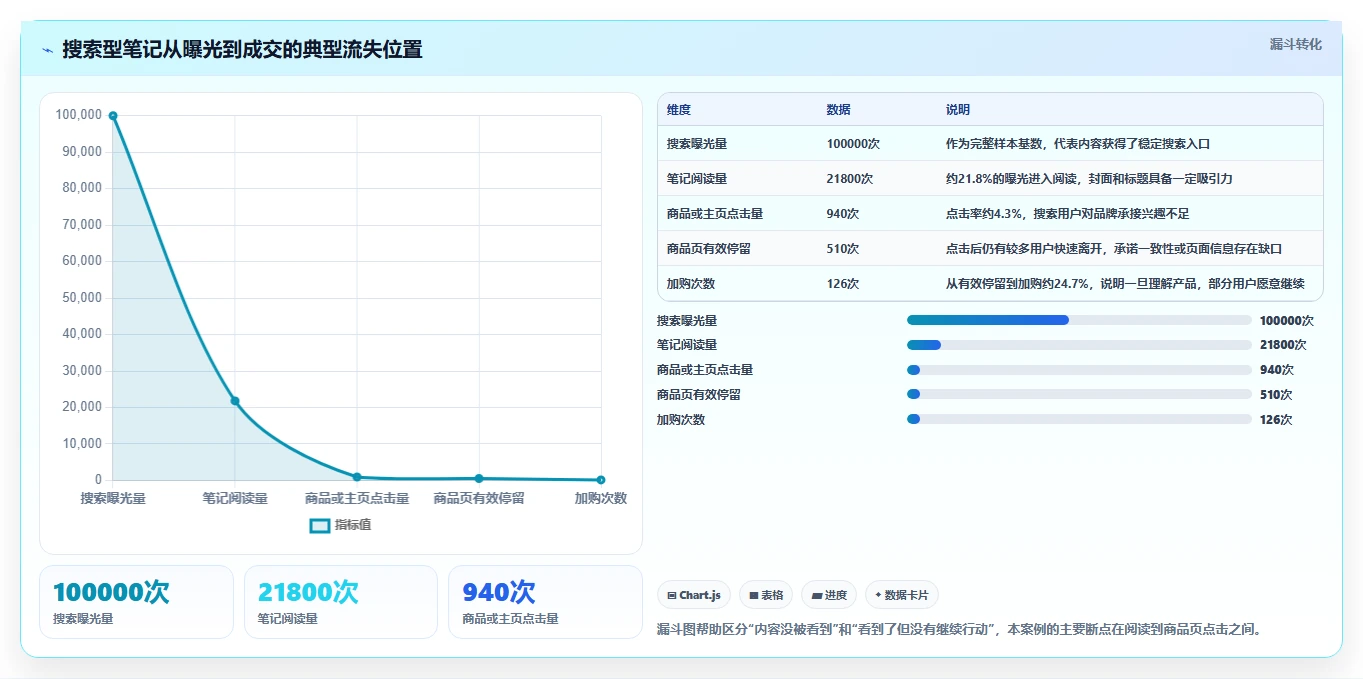Click the 商品页有效停留 progress bar
Image resolution: width=1363 pixels, height=679 pixels.
point(1079,394)
